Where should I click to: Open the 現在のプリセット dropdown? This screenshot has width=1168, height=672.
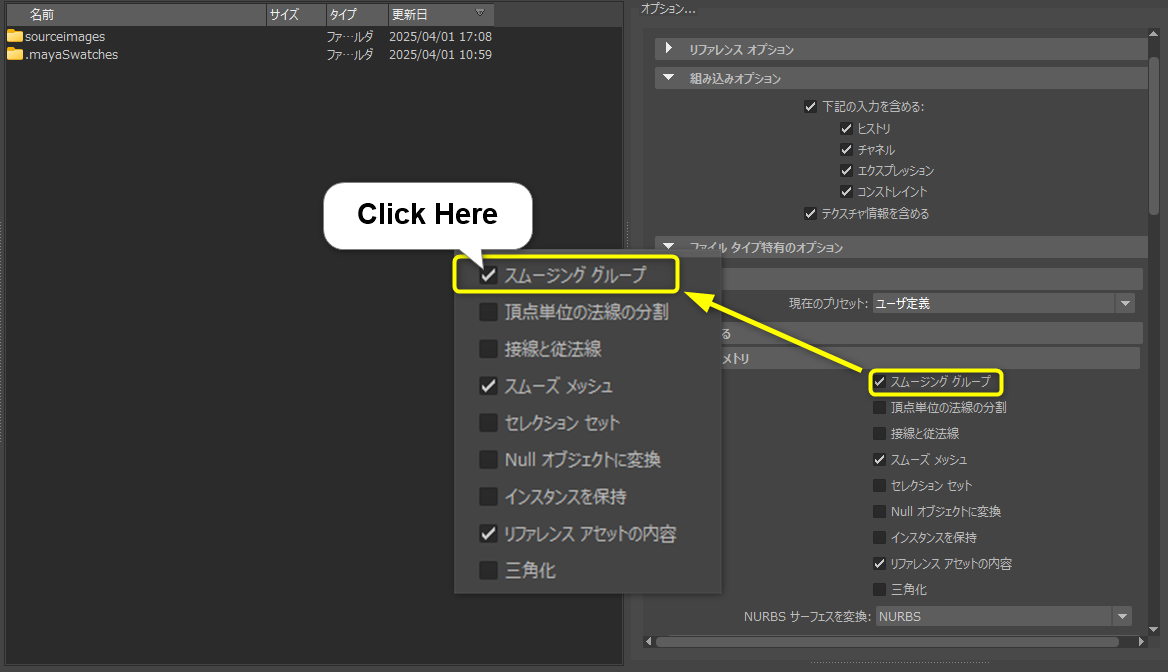1003,303
